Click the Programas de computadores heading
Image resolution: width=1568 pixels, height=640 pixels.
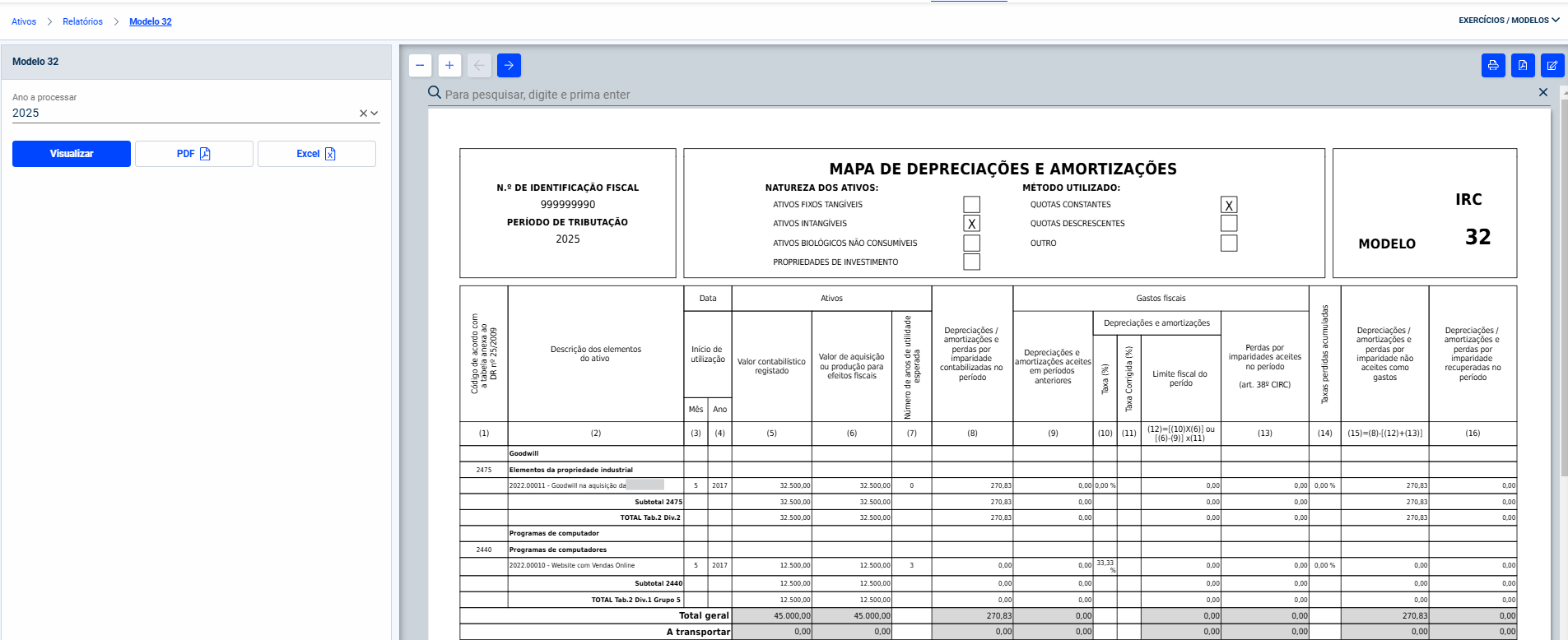pos(558,550)
